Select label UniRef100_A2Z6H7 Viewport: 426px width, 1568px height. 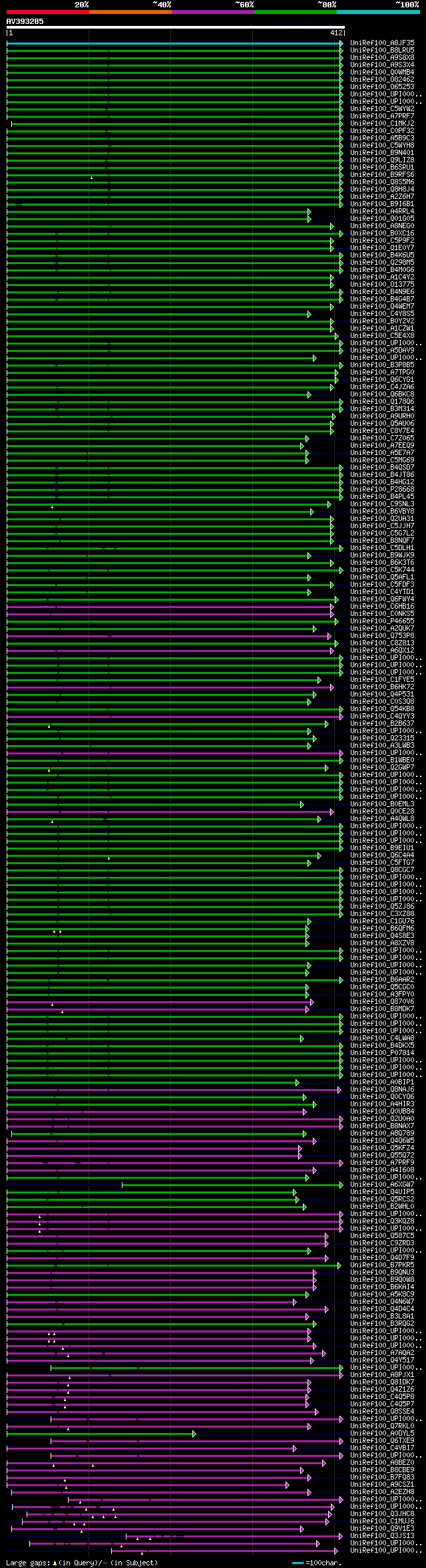tap(382, 197)
